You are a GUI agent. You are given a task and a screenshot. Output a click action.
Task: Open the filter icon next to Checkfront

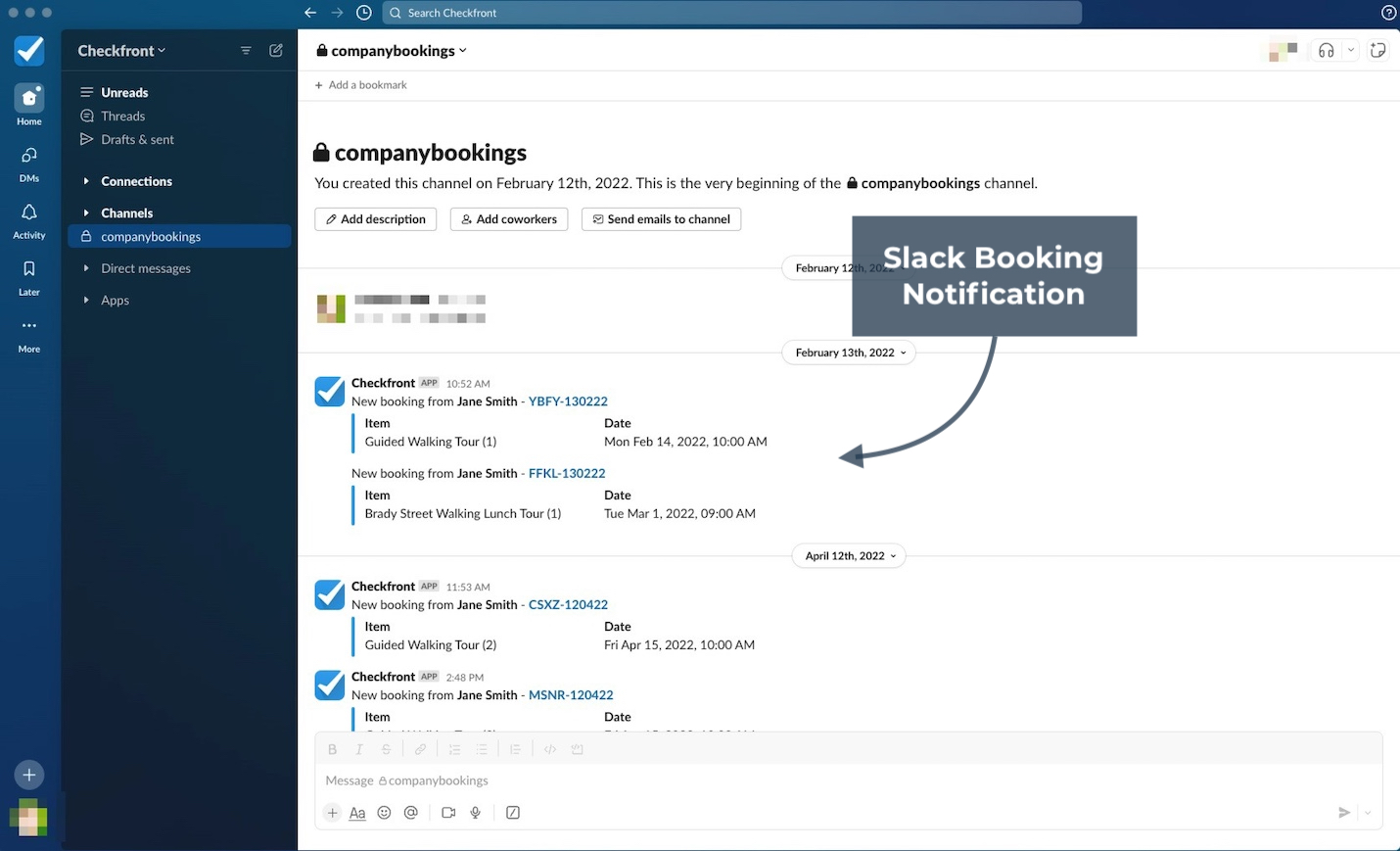246,50
